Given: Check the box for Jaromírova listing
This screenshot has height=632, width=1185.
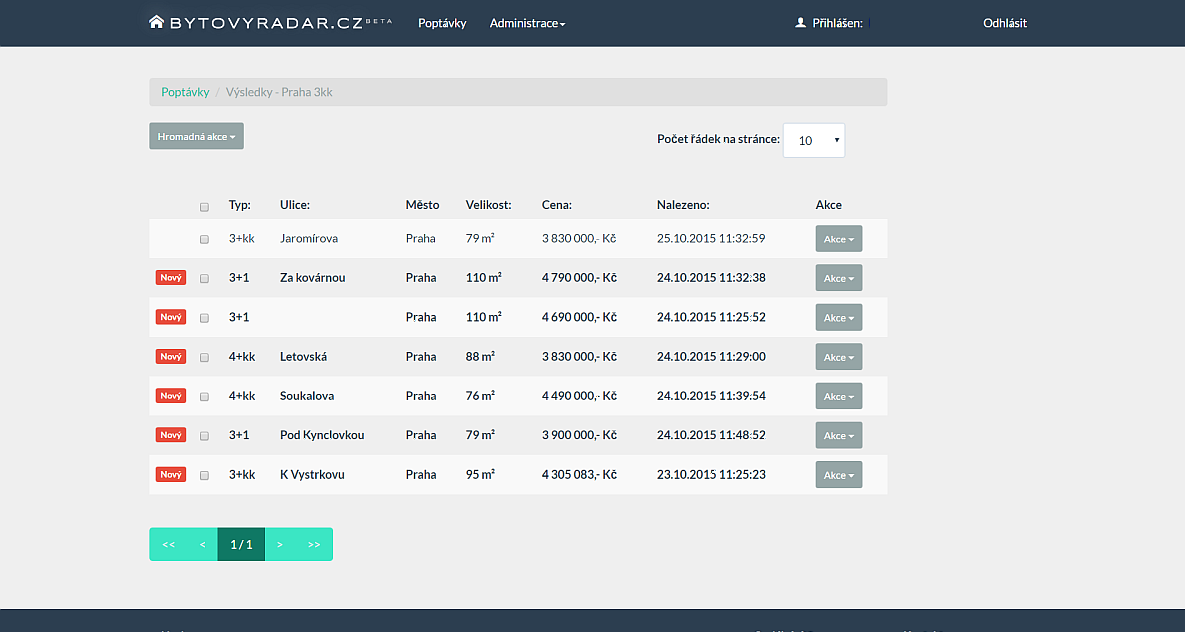Looking at the screenshot, I should (x=205, y=240).
